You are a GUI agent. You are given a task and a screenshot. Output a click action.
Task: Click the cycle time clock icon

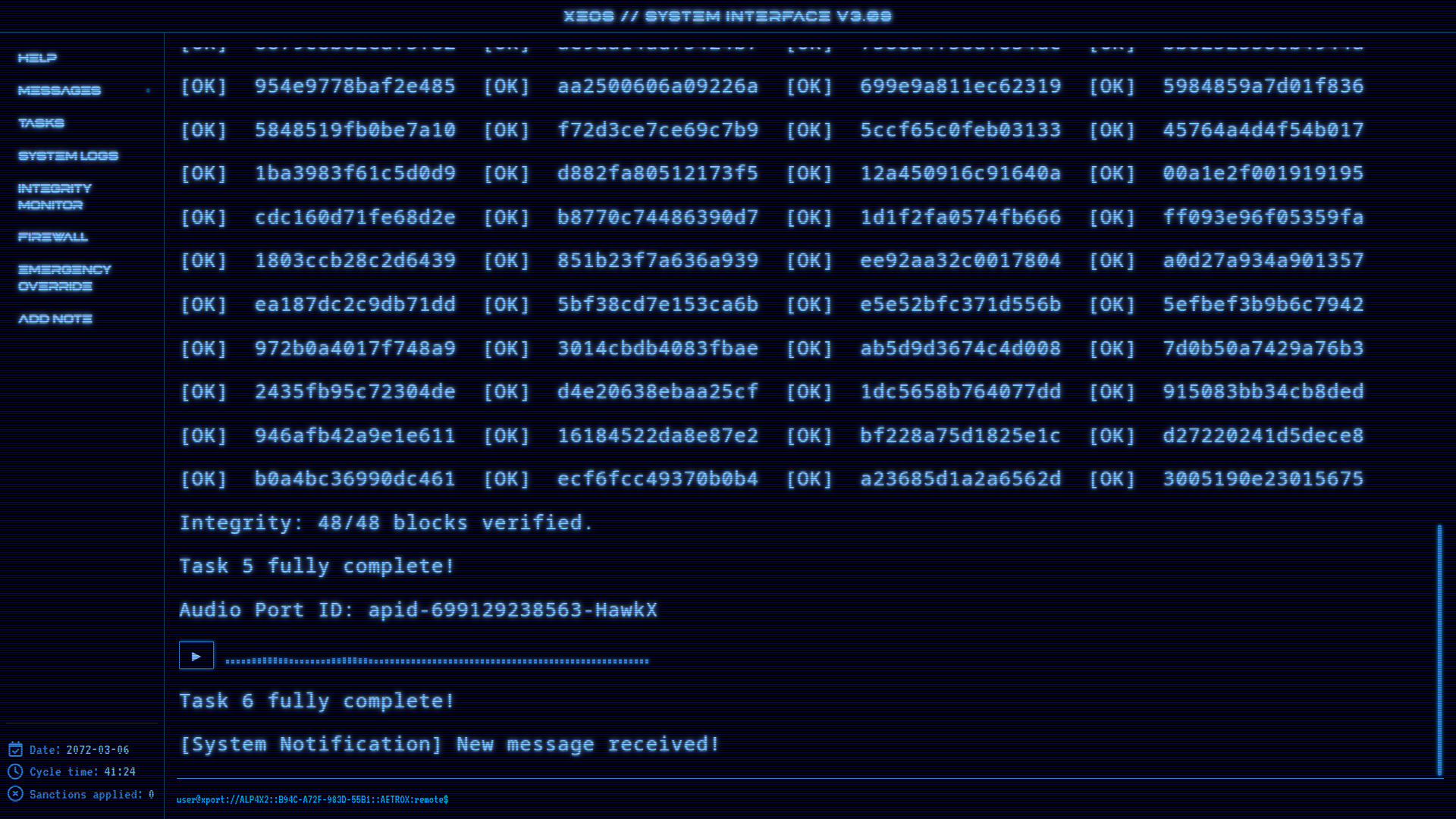(15, 771)
